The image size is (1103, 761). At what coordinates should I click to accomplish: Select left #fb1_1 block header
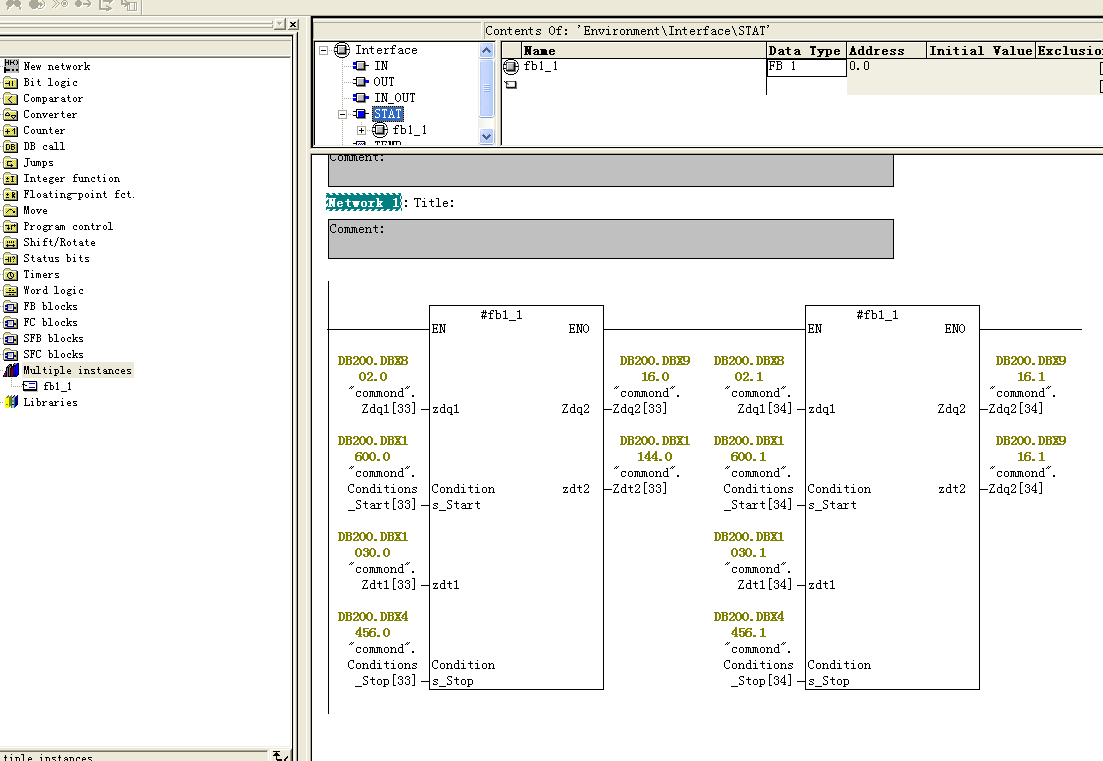[502, 314]
